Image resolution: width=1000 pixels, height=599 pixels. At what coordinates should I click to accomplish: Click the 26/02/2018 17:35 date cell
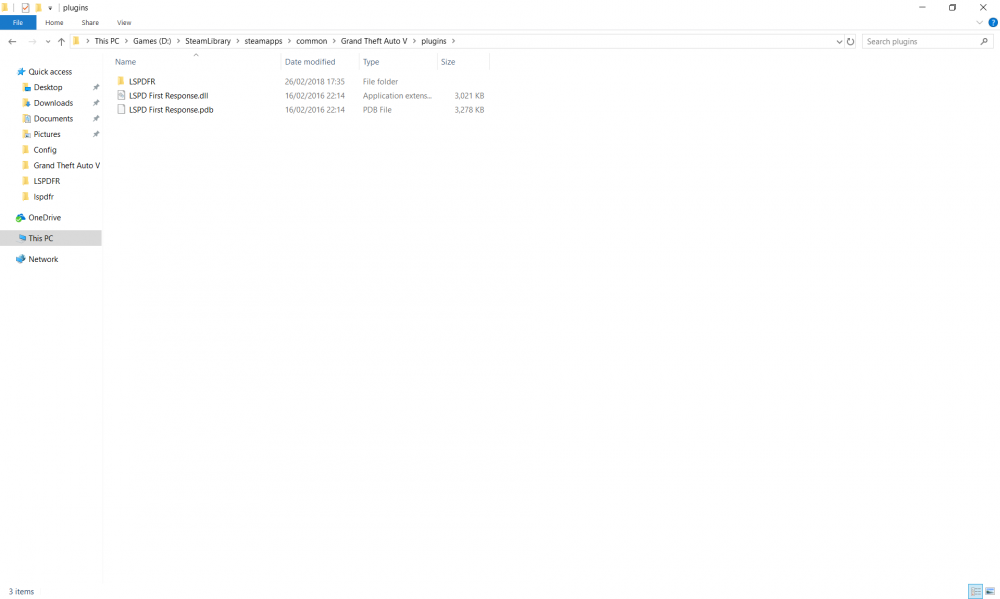click(314, 82)
